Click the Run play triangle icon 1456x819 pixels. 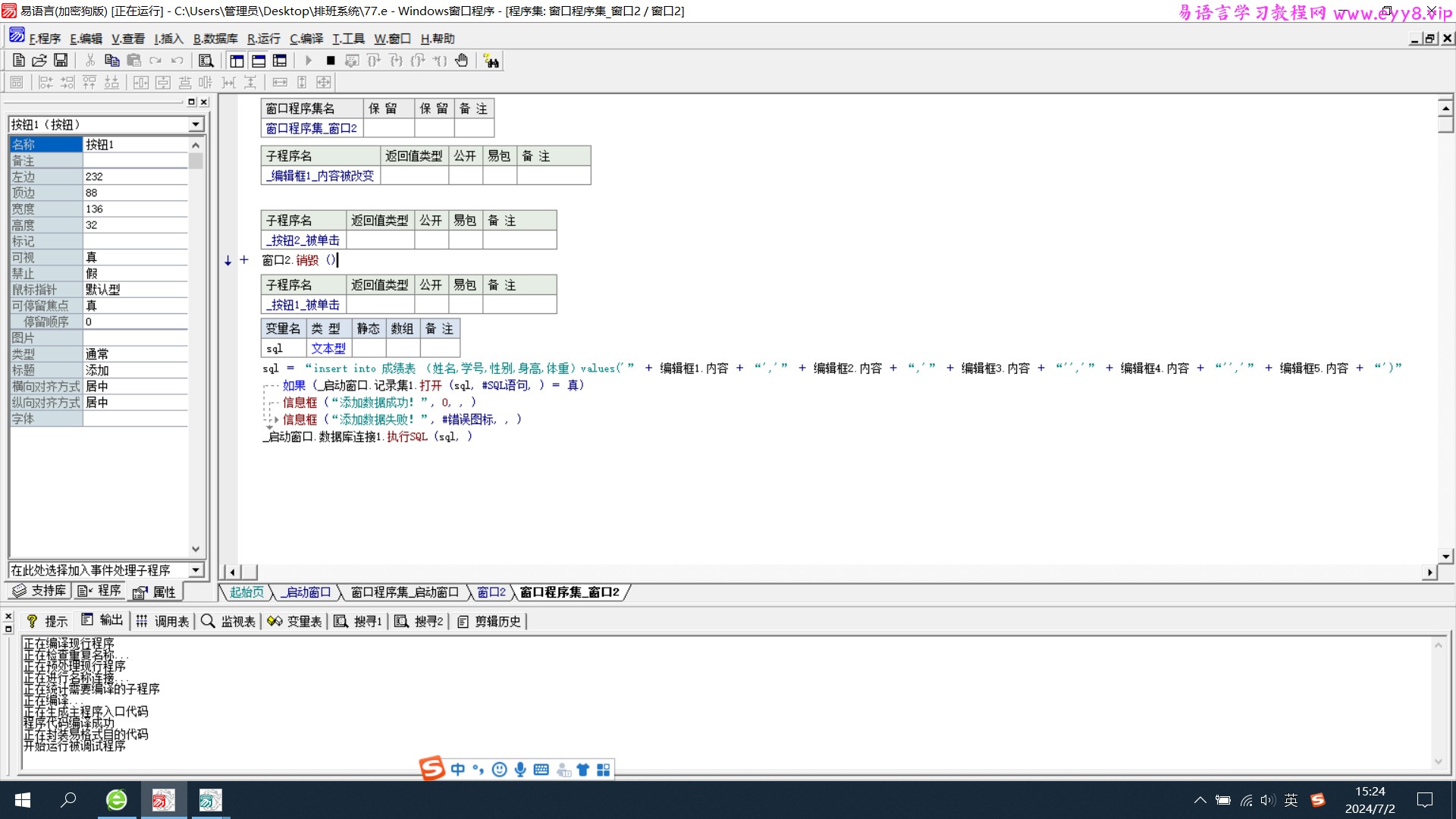pos(309,61)
